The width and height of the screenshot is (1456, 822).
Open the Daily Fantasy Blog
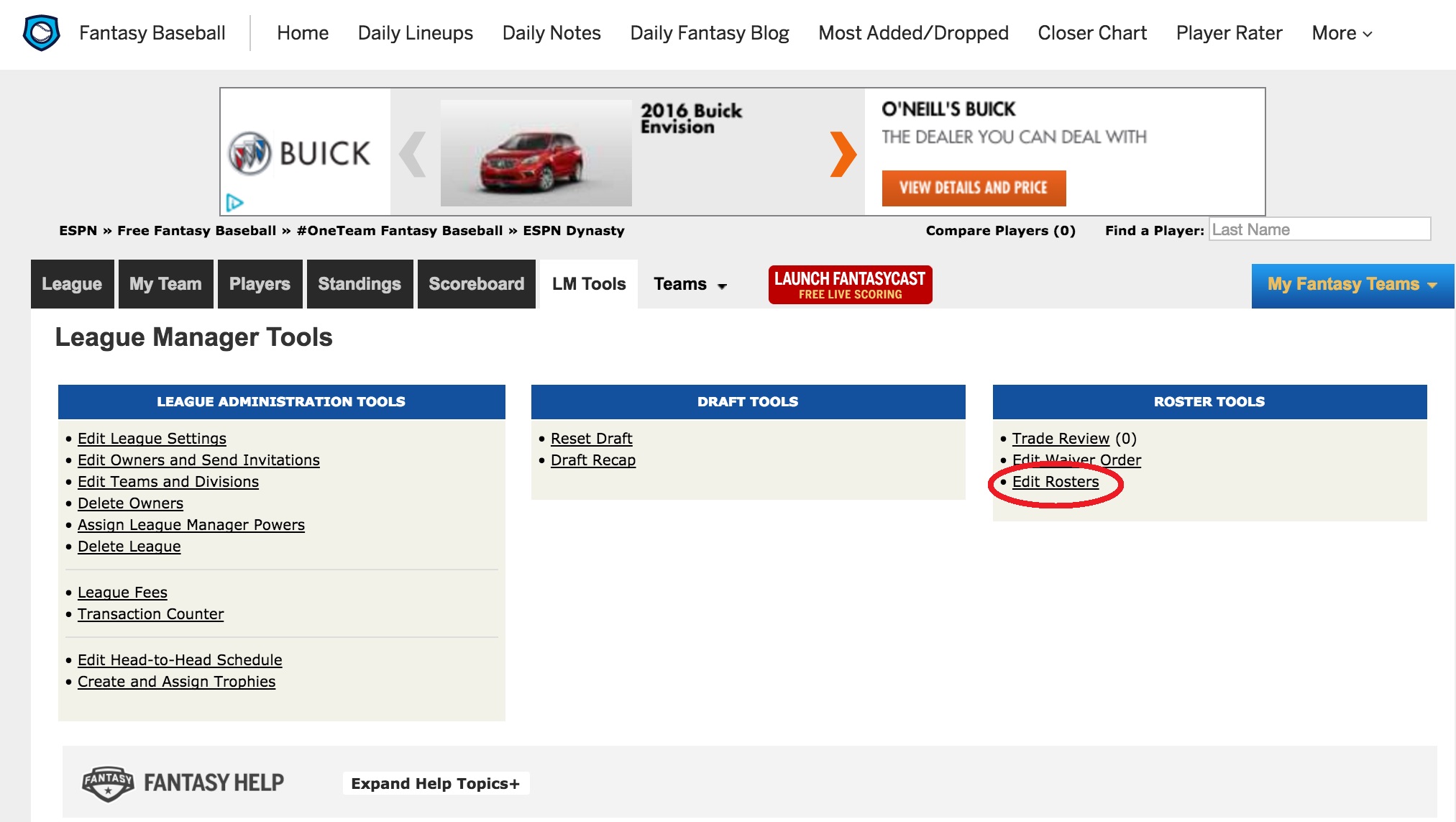(x=710, y=33)
